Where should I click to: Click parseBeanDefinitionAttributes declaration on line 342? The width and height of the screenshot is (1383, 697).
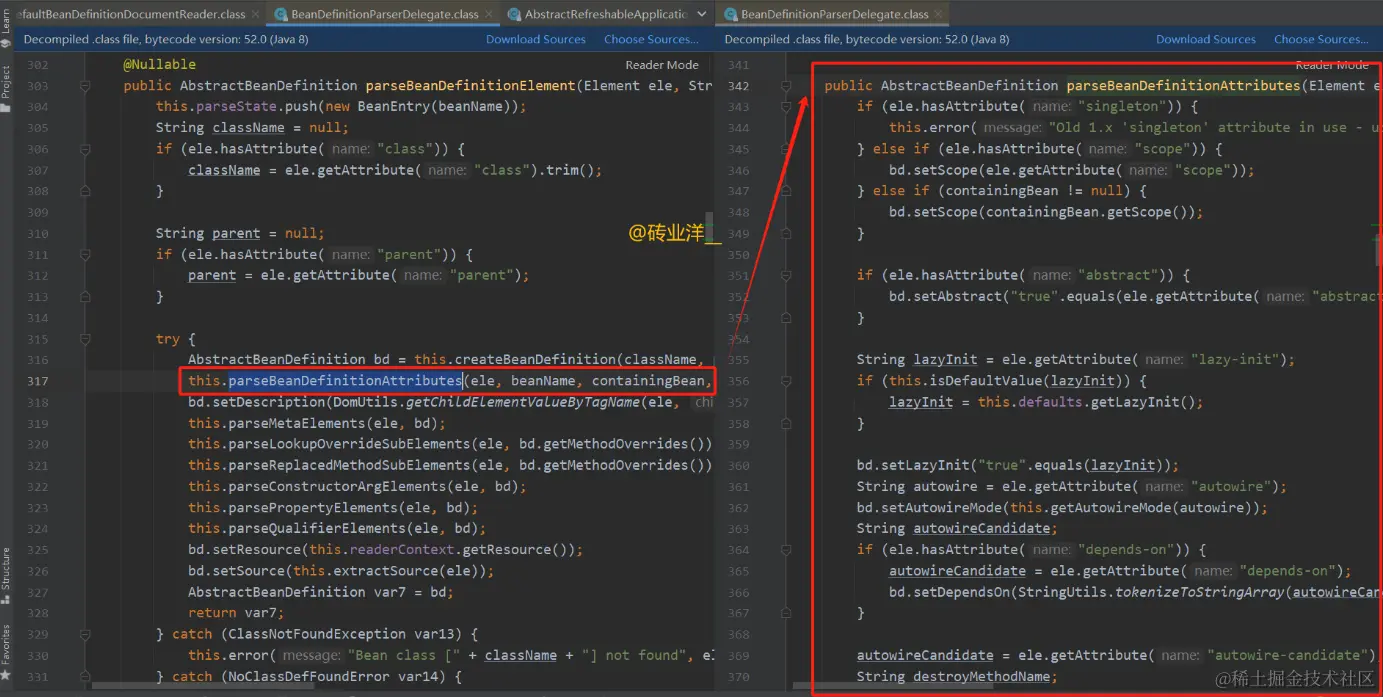(x=1183, y=86)
